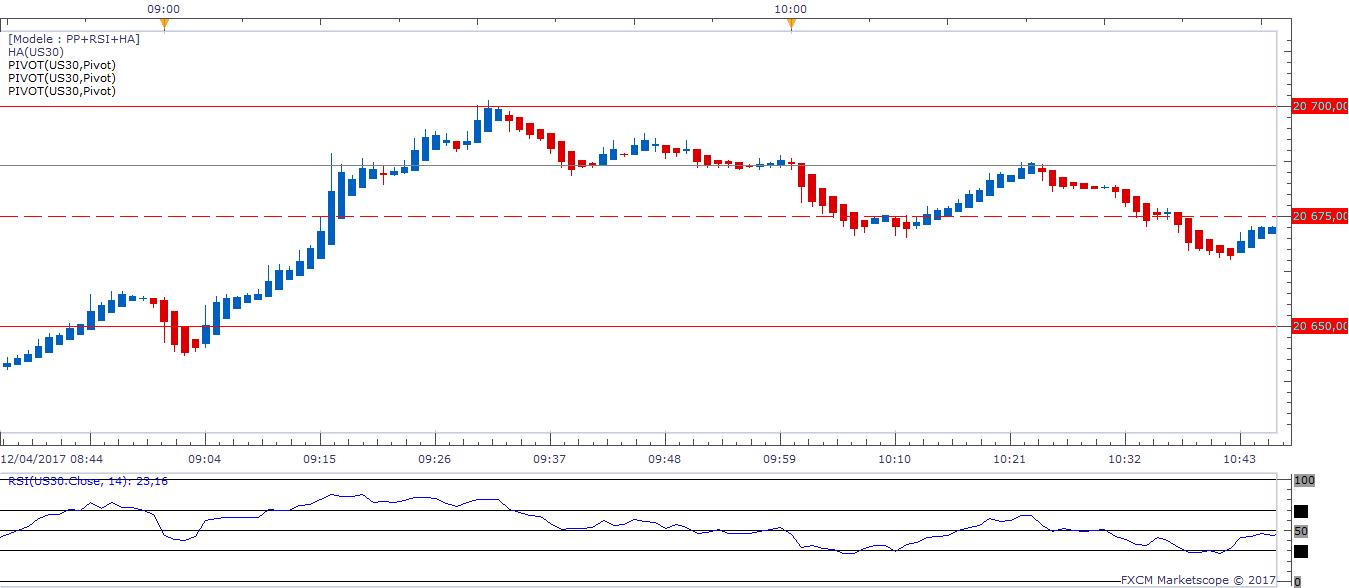Select the first PIVOT(US30,Pivot) indicator label
Image resolution: width=1349 pixels, height=588 pixels.
(62, 65)
